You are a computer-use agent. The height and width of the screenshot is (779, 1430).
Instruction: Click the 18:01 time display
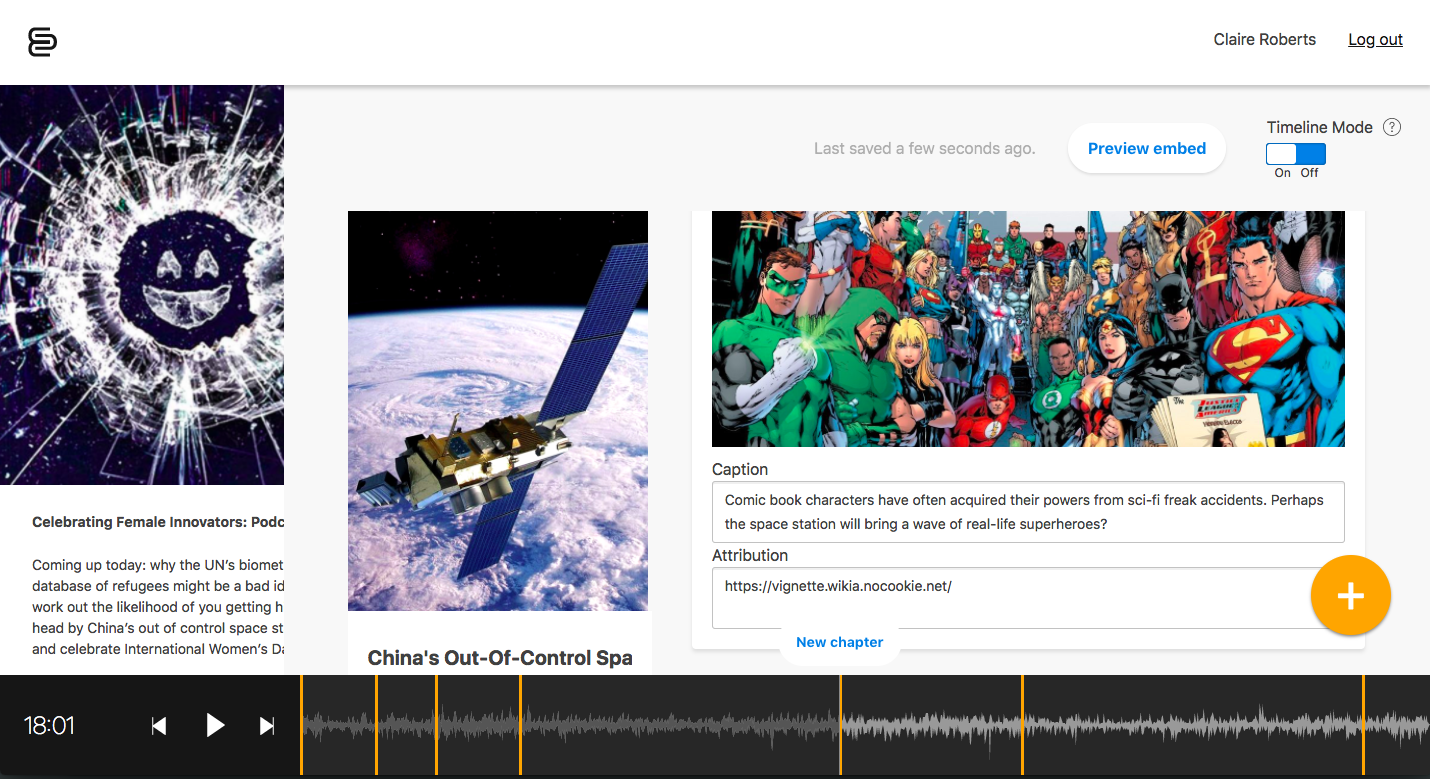(x=49, y=726)
